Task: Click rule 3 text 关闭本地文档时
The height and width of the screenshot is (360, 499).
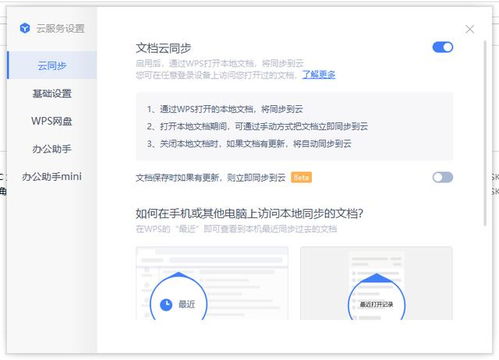Action: 249,144
